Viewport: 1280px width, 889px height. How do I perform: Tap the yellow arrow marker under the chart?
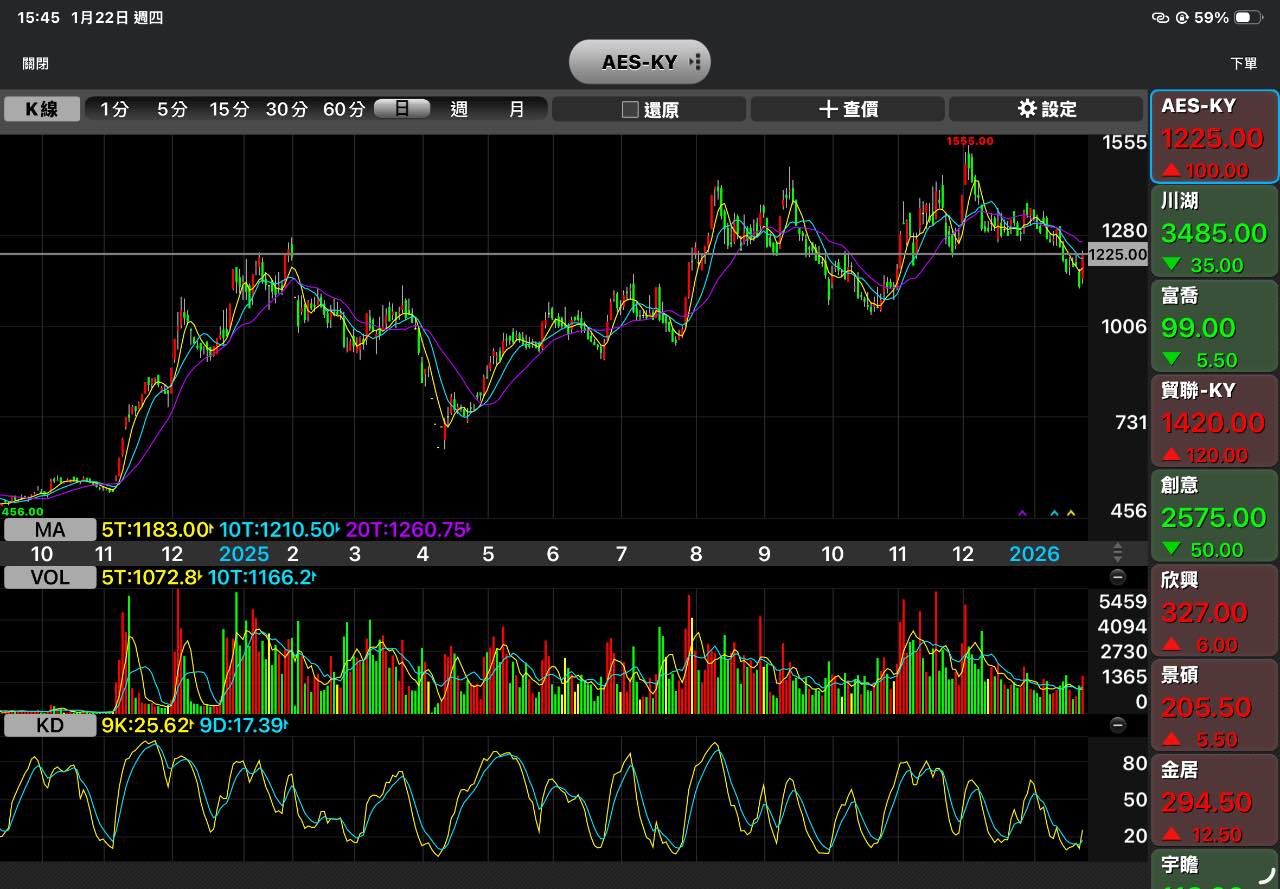[1071, 513]
